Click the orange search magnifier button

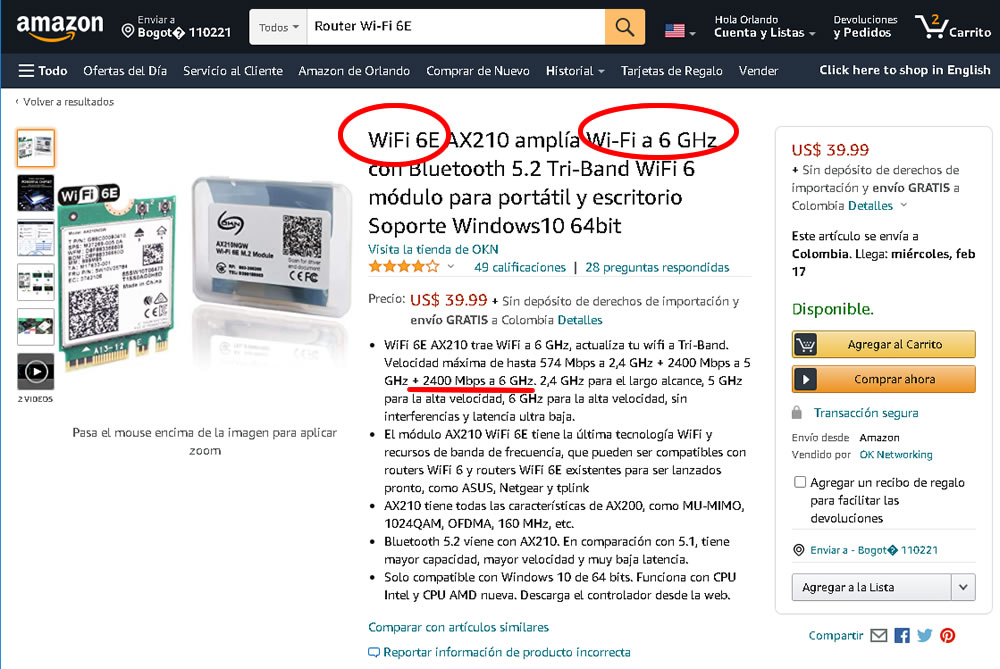(x=624, y=27)
